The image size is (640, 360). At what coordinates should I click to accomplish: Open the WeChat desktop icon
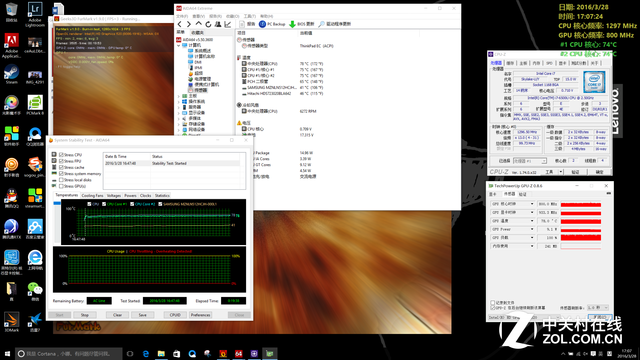point(35,291)
